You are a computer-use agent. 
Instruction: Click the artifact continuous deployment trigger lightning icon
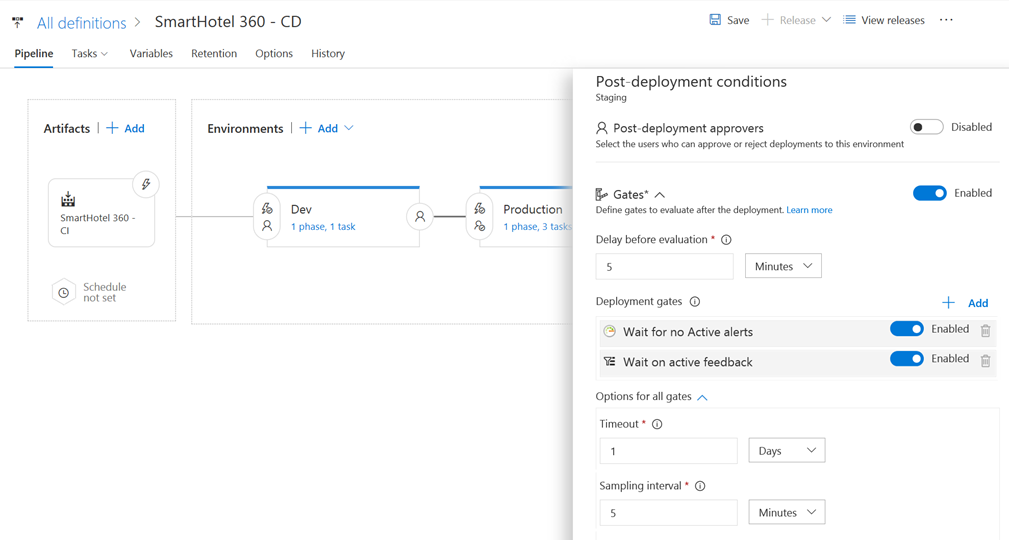pyautogui.click(x=146, y=185)
